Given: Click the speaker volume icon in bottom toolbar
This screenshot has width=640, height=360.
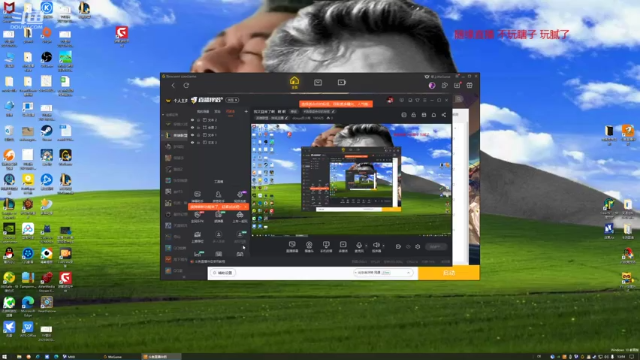Looking at the screenshot, I should click(376, 246).
